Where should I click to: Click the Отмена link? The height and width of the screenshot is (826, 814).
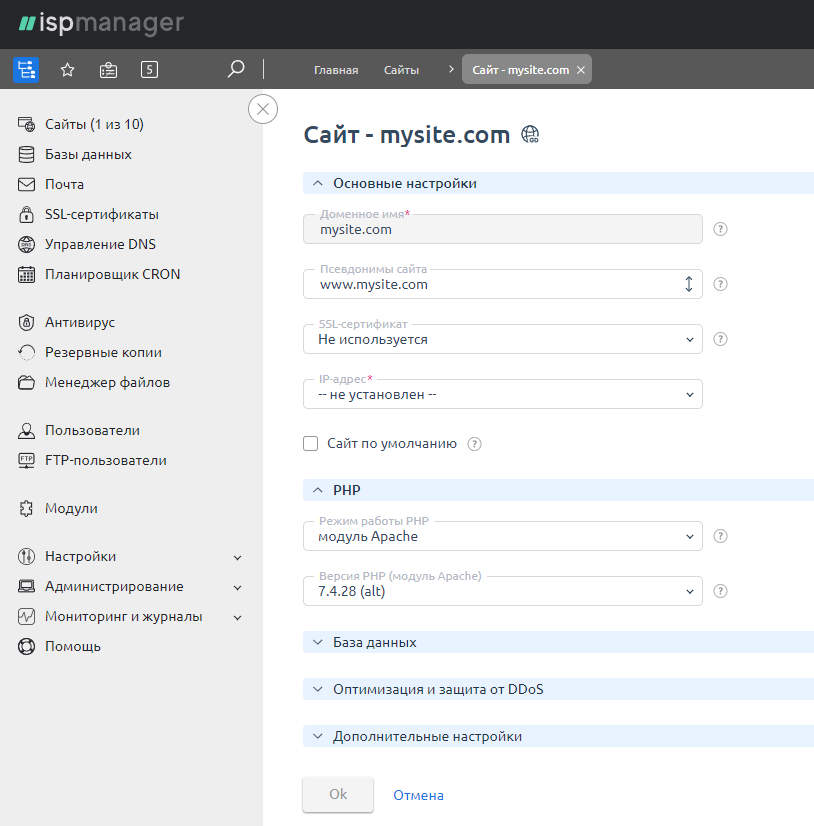(418, 796)
